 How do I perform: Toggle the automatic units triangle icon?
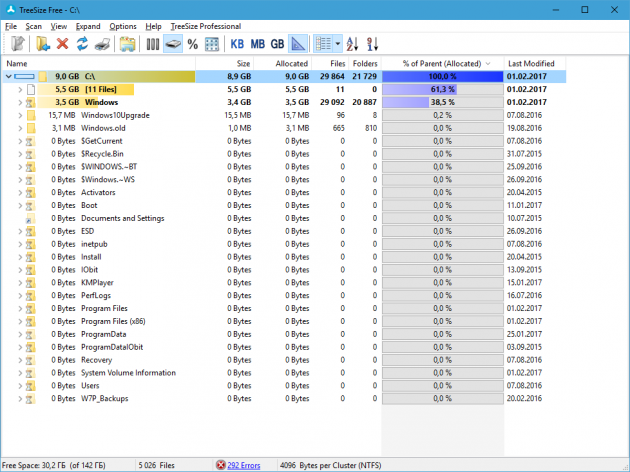click(298, 44)
